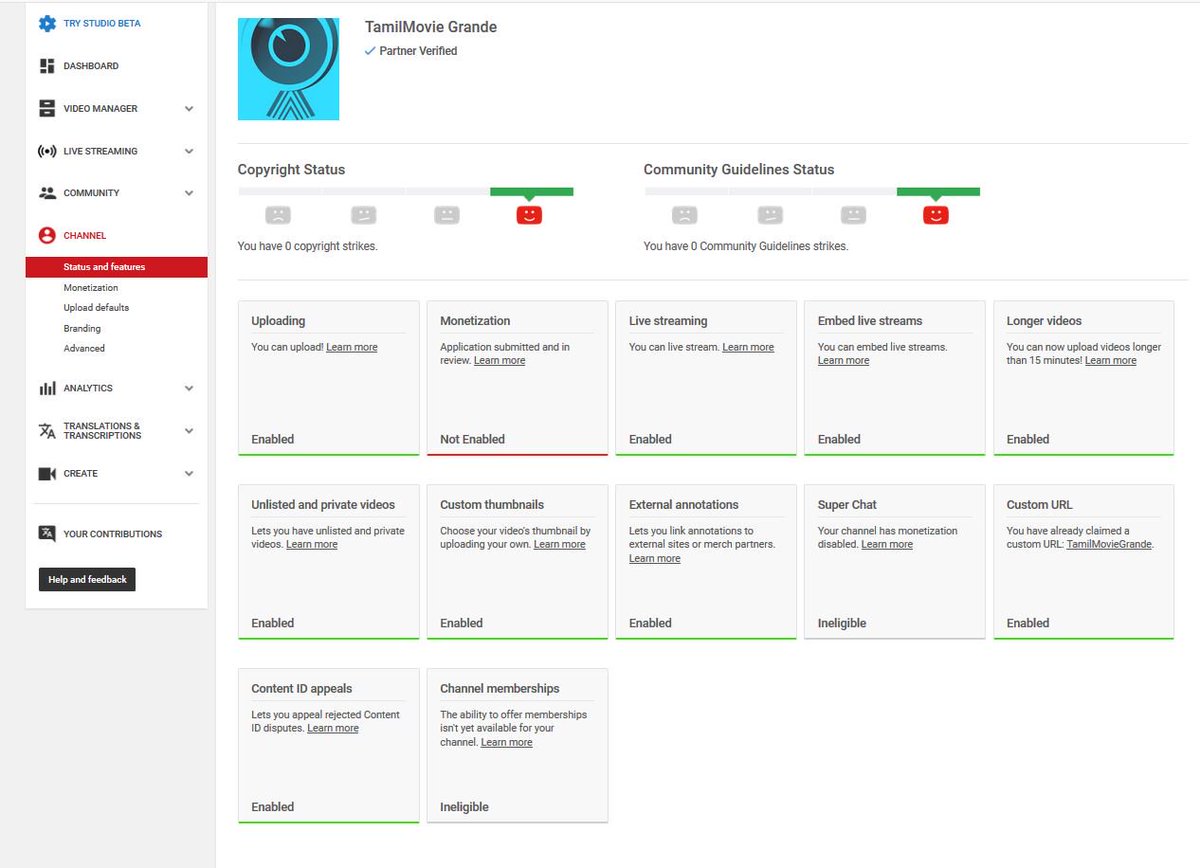Expand the Video Manager section

click(189, 108)
